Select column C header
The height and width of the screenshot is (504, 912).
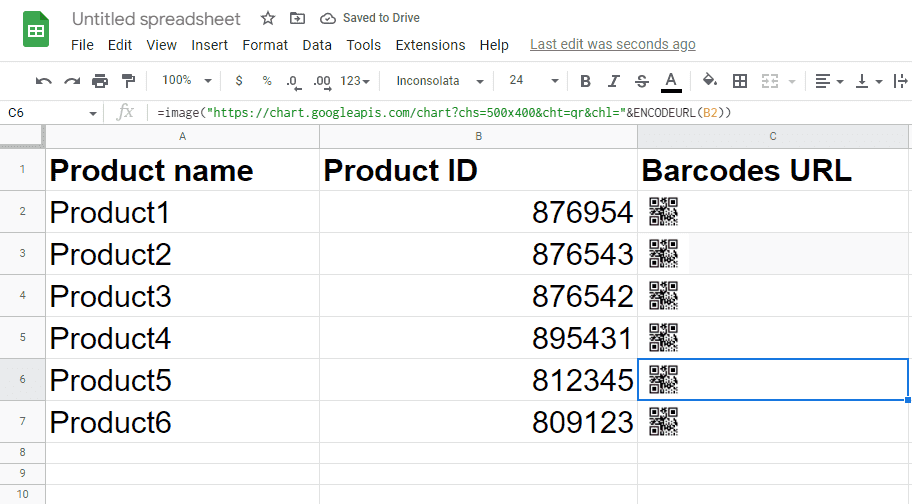[x=772, y=136]
